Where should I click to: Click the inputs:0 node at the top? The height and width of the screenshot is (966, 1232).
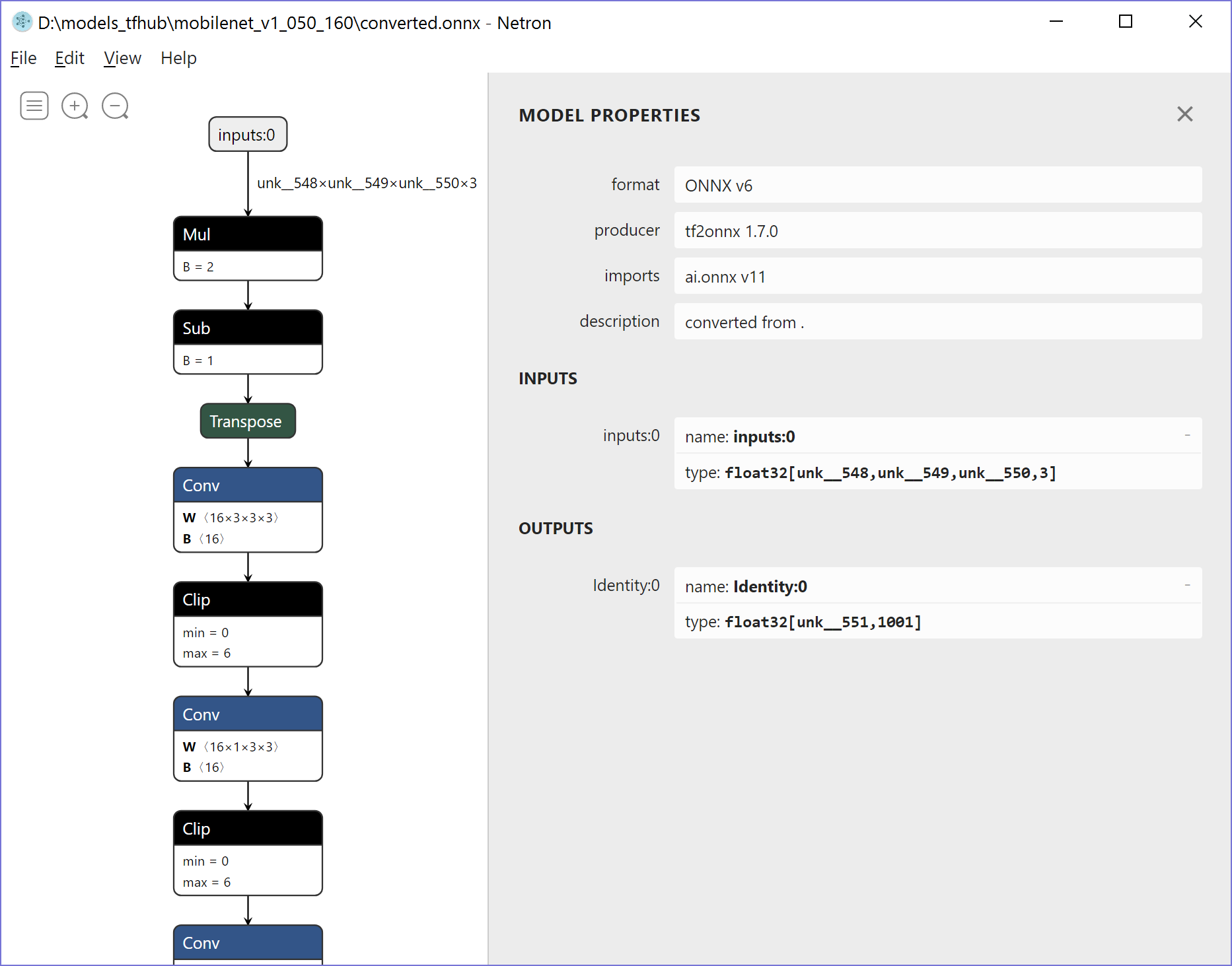(x=248, y=134)
